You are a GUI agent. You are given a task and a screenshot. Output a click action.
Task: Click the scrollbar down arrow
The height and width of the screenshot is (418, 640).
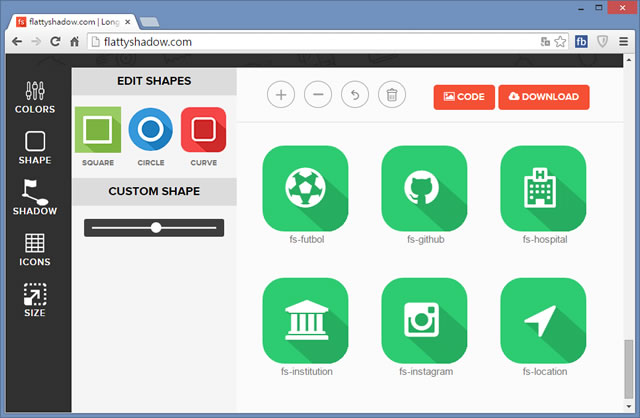tap(629, 407)
